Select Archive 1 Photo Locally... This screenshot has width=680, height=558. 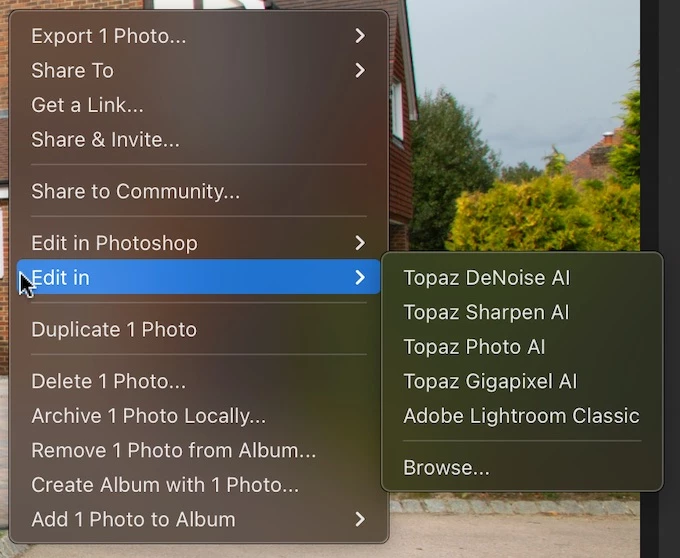pos(199,416)
